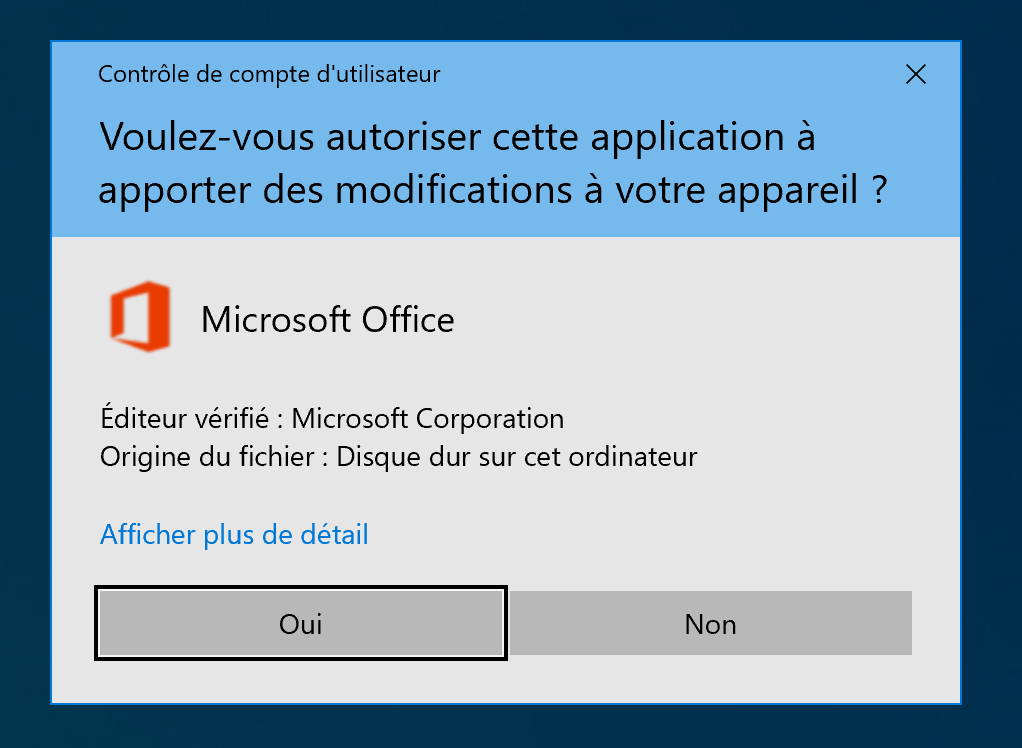Screen dimensions: 1022x748
Task: Select the Microsoft Office application name
Action: coord(327,320)
